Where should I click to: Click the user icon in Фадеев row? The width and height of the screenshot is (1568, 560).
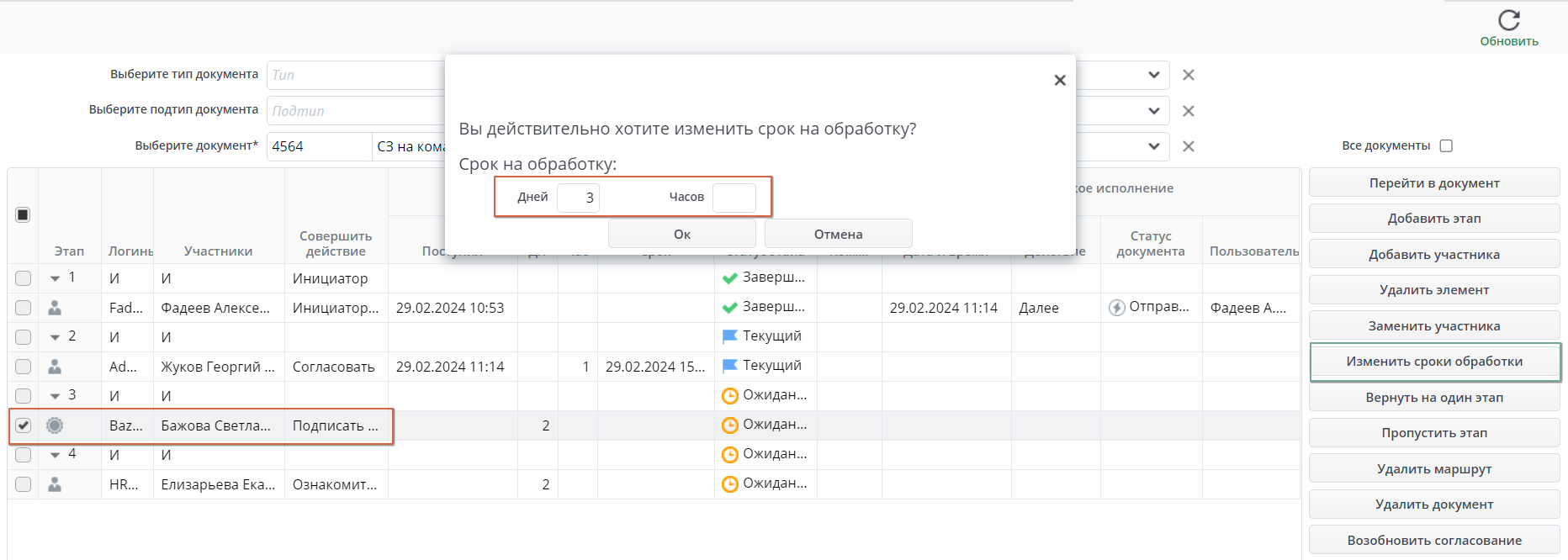pyautogui.click(x=55, y=308)
